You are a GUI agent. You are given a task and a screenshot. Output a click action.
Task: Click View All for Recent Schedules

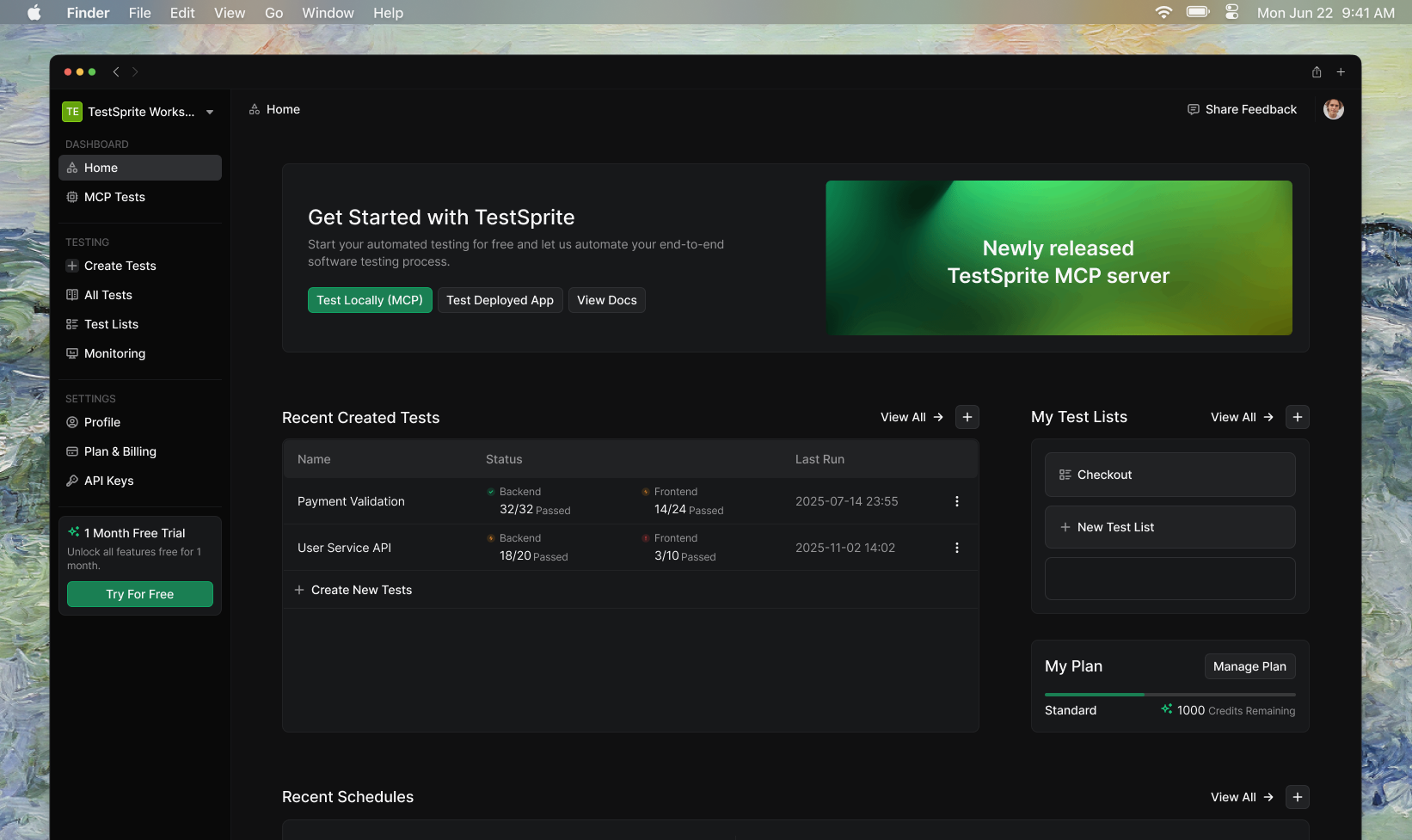click(1242, 797)
